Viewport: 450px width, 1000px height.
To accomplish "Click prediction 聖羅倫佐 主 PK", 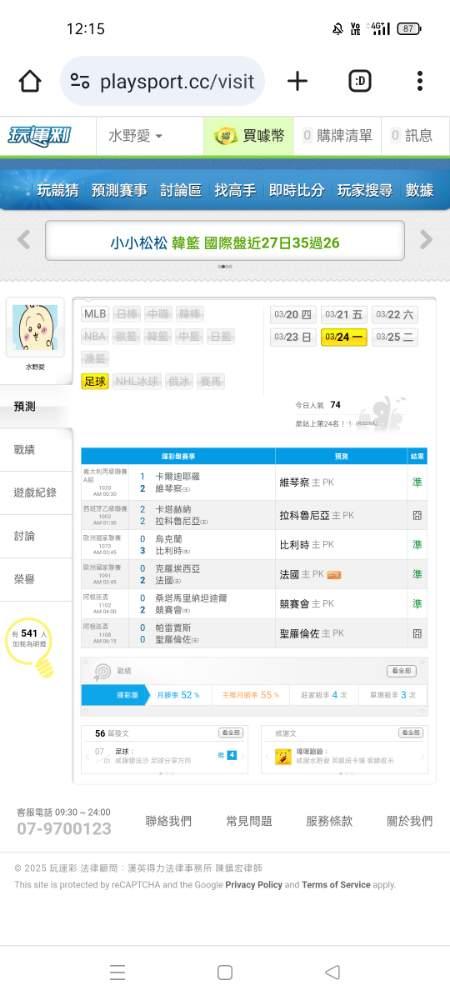I will click(x=312, y=633).
